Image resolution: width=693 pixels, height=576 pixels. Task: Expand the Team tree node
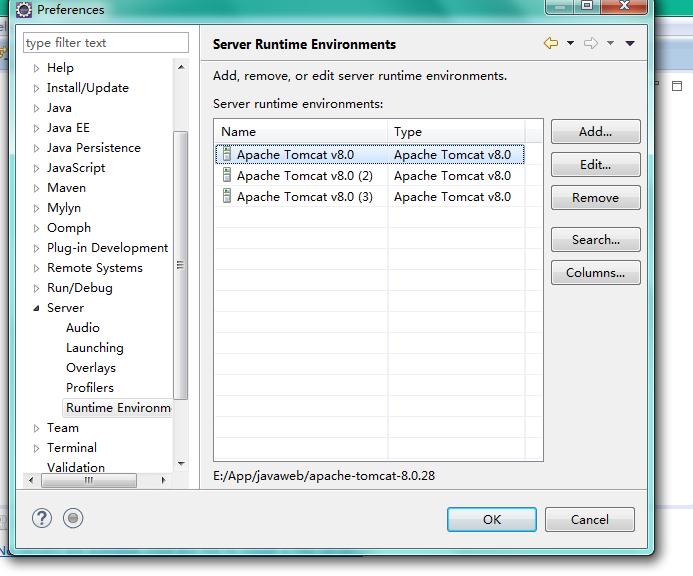(36, 428)
